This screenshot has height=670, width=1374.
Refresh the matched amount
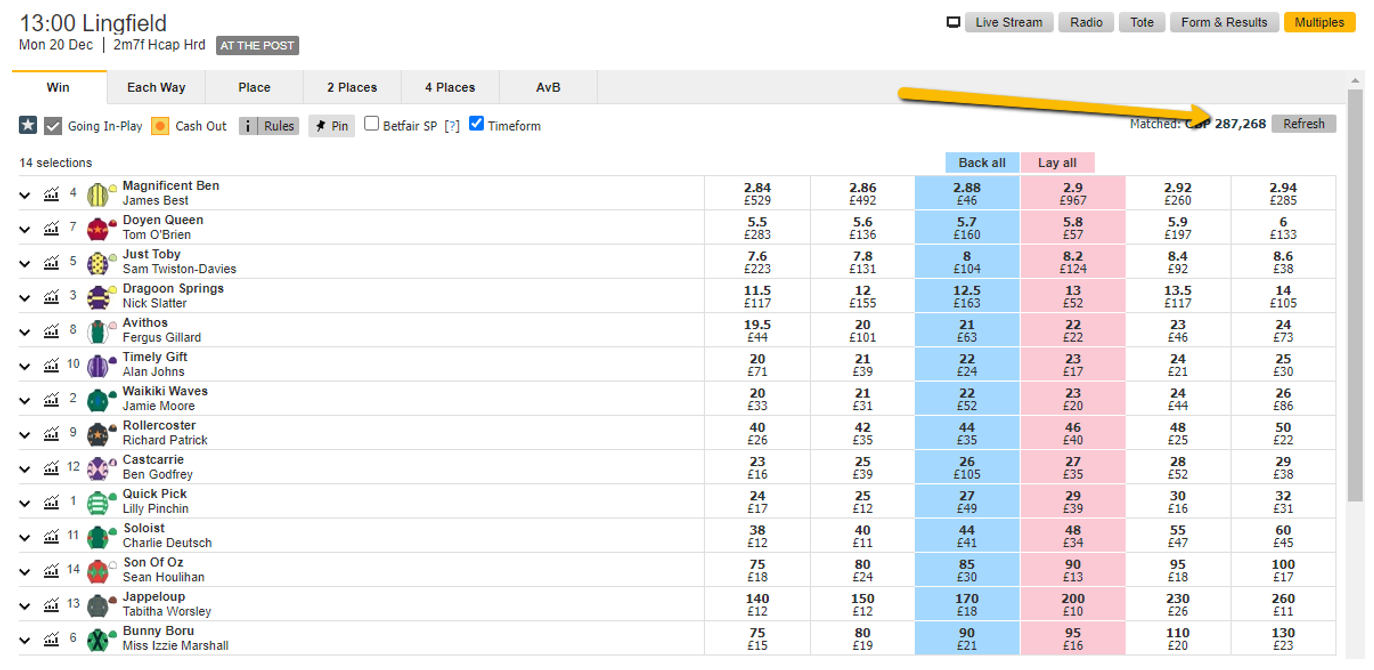click(1304, 124)
